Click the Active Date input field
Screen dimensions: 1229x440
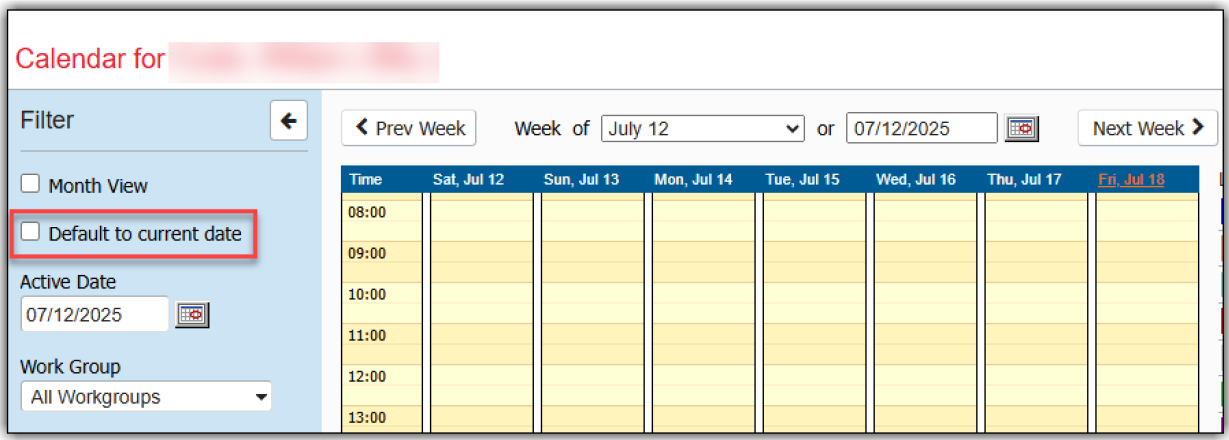click(x=94, y=314)
